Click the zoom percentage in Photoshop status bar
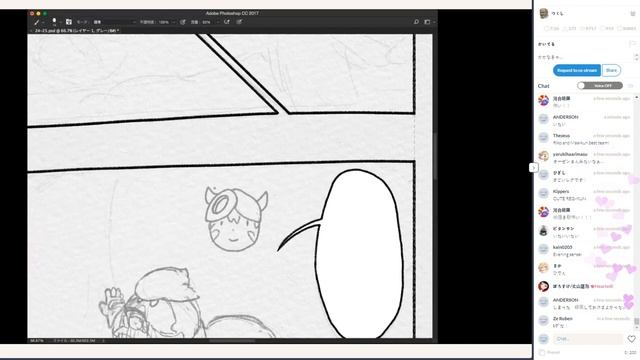Screen dimensions: 640x360 tap(37, 340)
